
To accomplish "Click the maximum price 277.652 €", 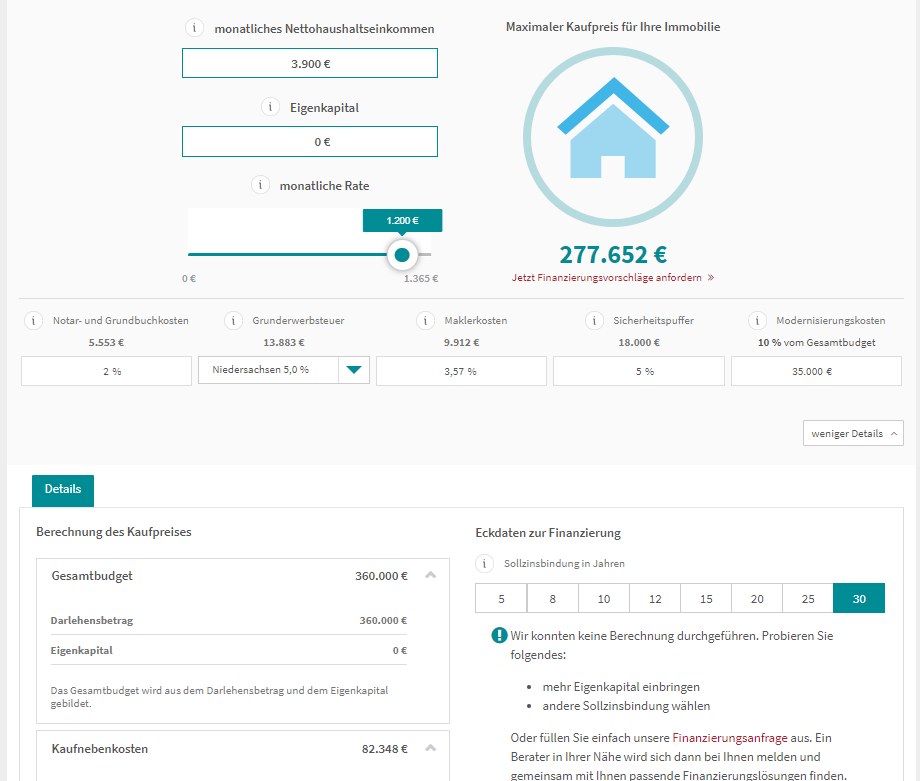I will (x=613, y=255).
